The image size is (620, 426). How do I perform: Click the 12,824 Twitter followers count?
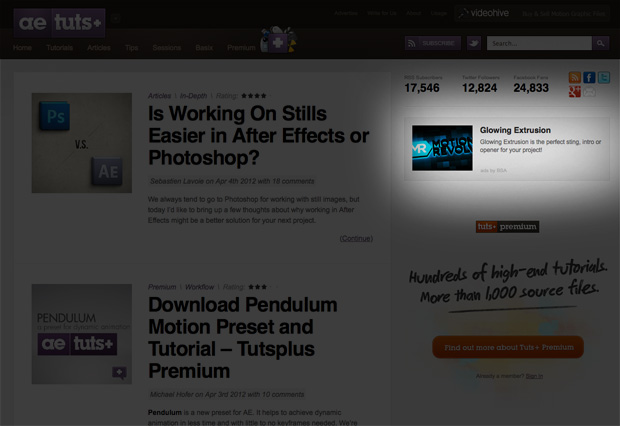coord(479,88)
